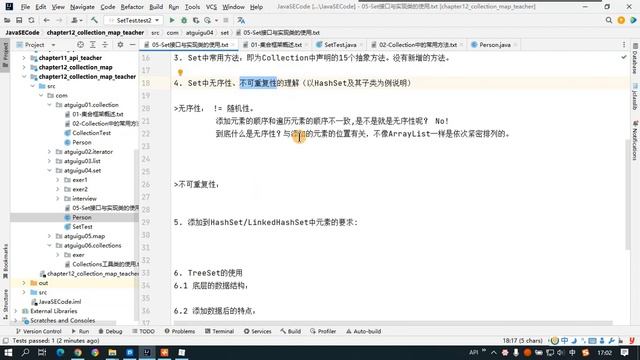Viewport: 640px width, 360px height.
Task: Select SetTest class in project tree
Action: click(82, 227)
